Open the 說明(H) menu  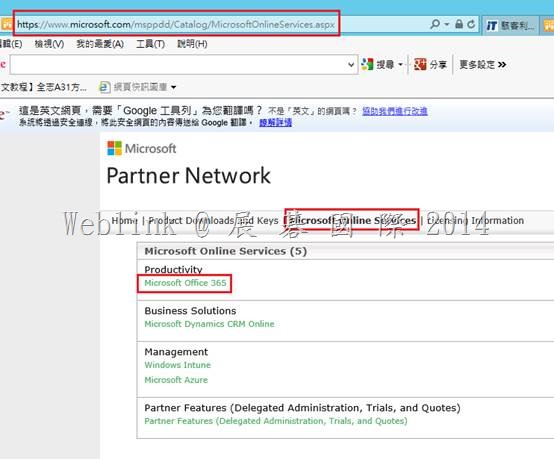click(192, 44)
